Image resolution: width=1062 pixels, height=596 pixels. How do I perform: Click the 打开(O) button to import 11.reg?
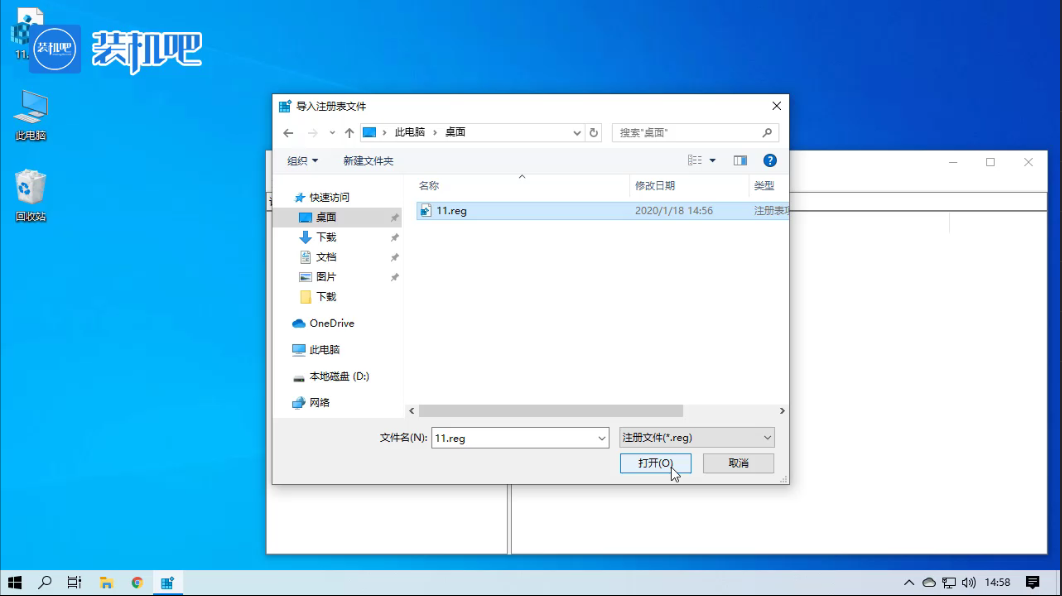point(656,463)
